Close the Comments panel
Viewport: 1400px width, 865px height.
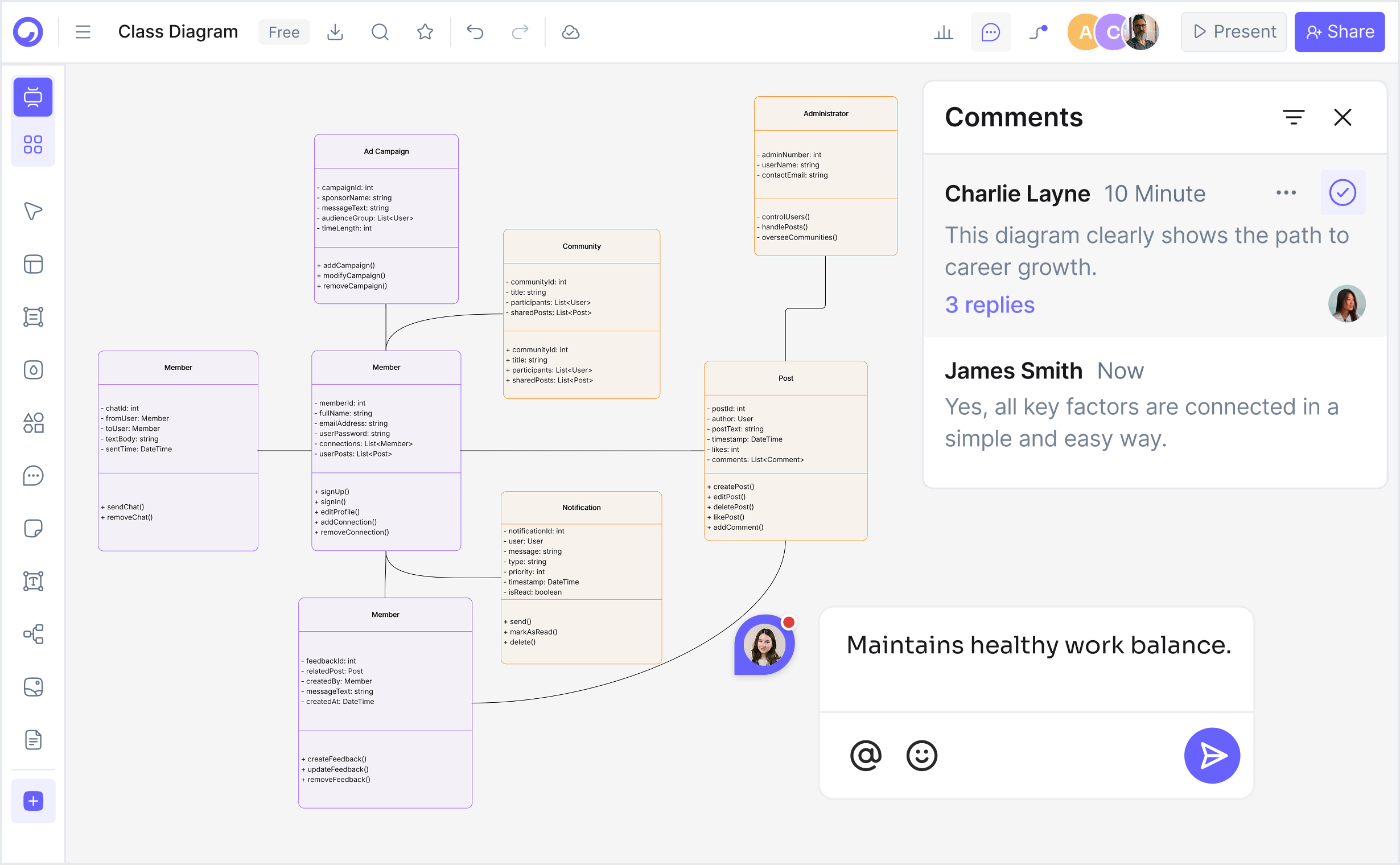point(1342,118)
